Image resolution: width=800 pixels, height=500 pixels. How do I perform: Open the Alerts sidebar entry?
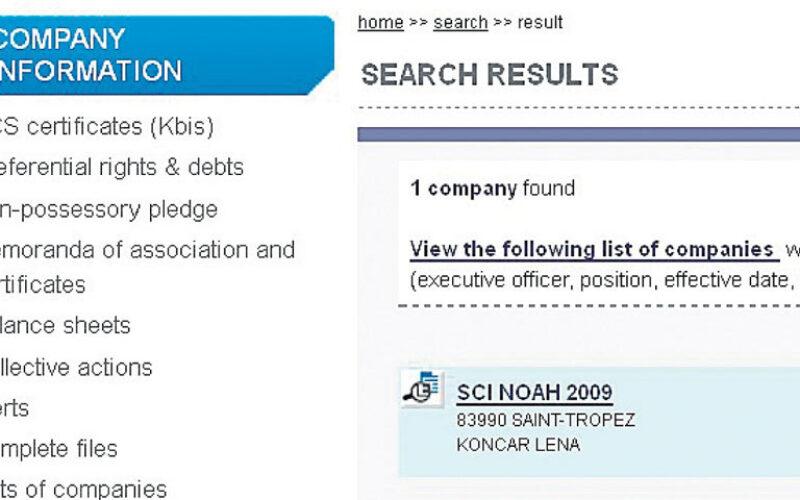point(15,408)
